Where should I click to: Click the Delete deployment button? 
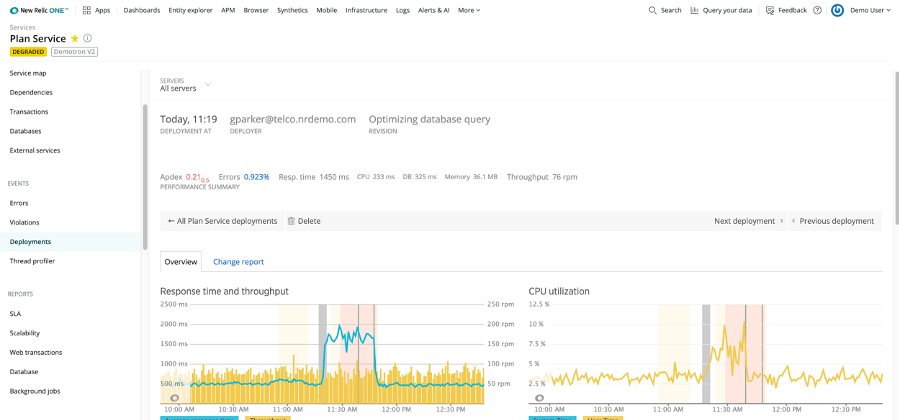304,221
